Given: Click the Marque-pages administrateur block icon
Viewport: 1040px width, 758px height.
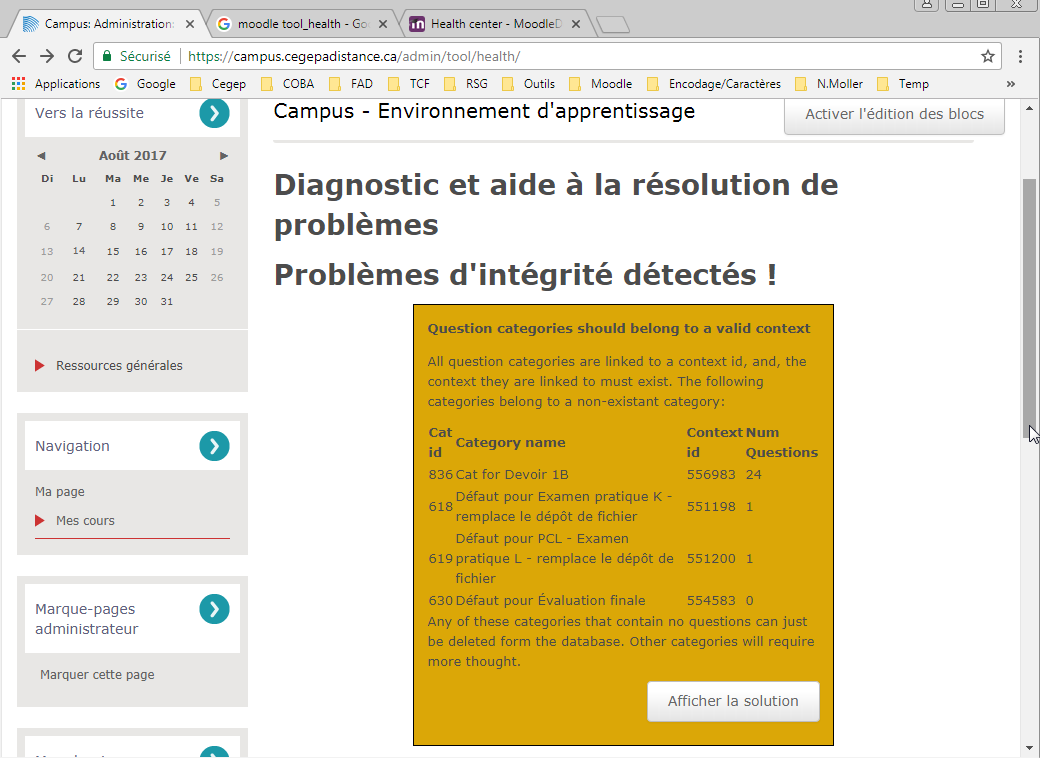Looking at the screenshot, I should click(x=214, y=609).
